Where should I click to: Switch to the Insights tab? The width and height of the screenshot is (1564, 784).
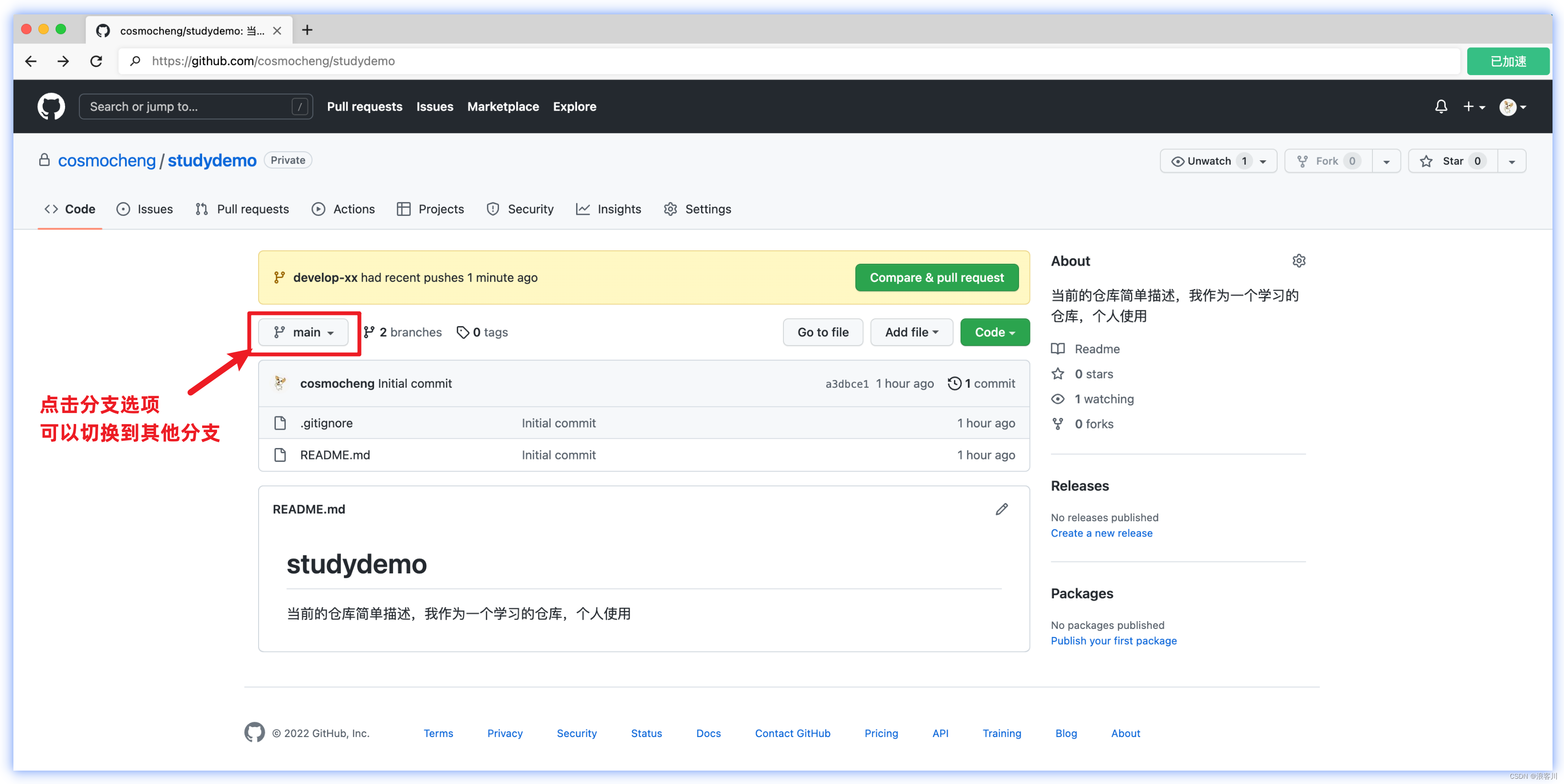coord(608,209)
